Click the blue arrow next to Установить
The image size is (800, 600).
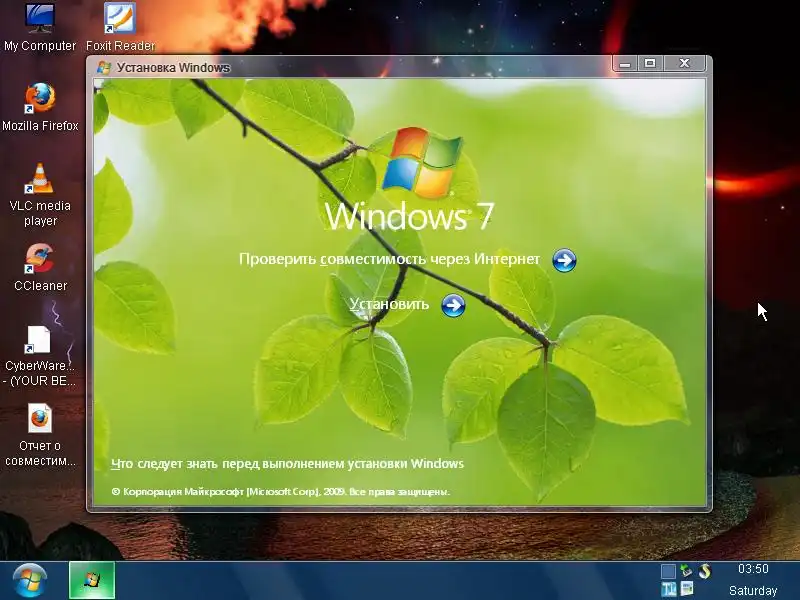[453, 305]
